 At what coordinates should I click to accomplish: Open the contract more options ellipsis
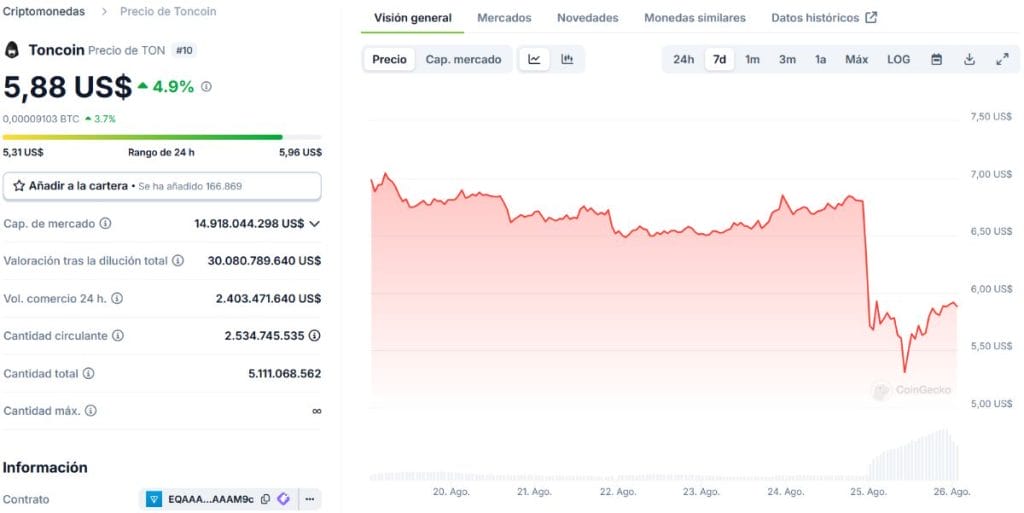coord(310,499)
